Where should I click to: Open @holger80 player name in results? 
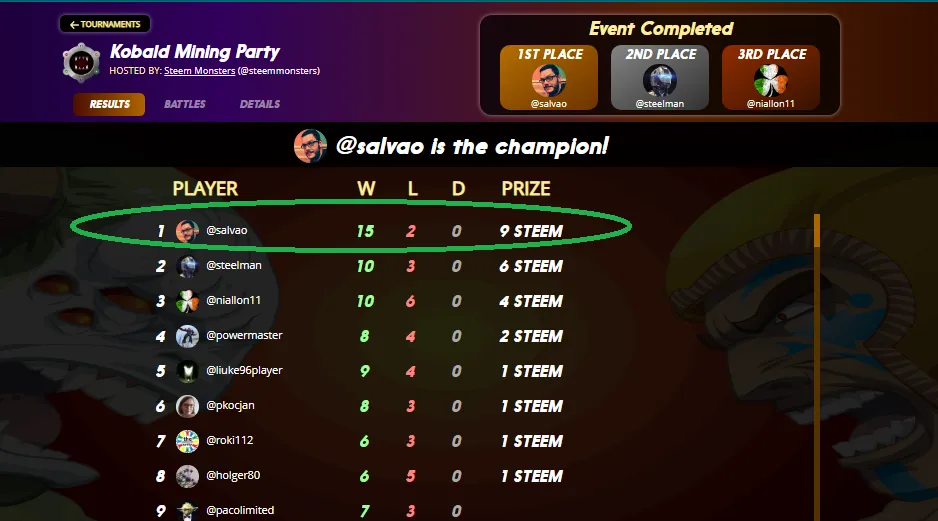(x=233, y=476)
